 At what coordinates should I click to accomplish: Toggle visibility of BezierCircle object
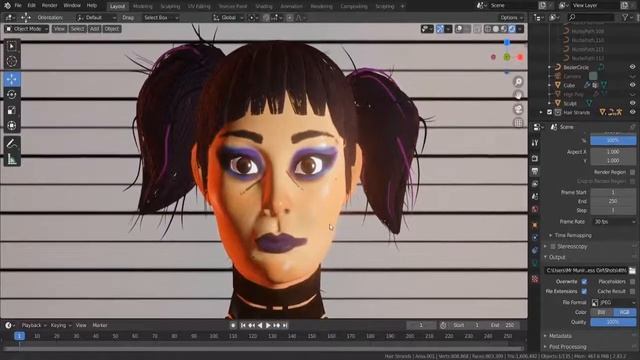[632, 67]
